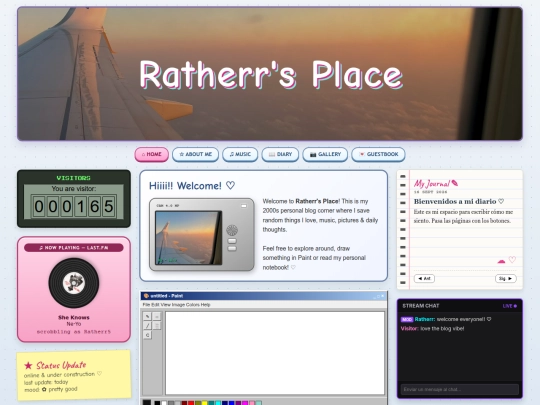Click the small power button atop camera
The height and width of the screenshot is (405, 540).
click(x=244, y=206)
